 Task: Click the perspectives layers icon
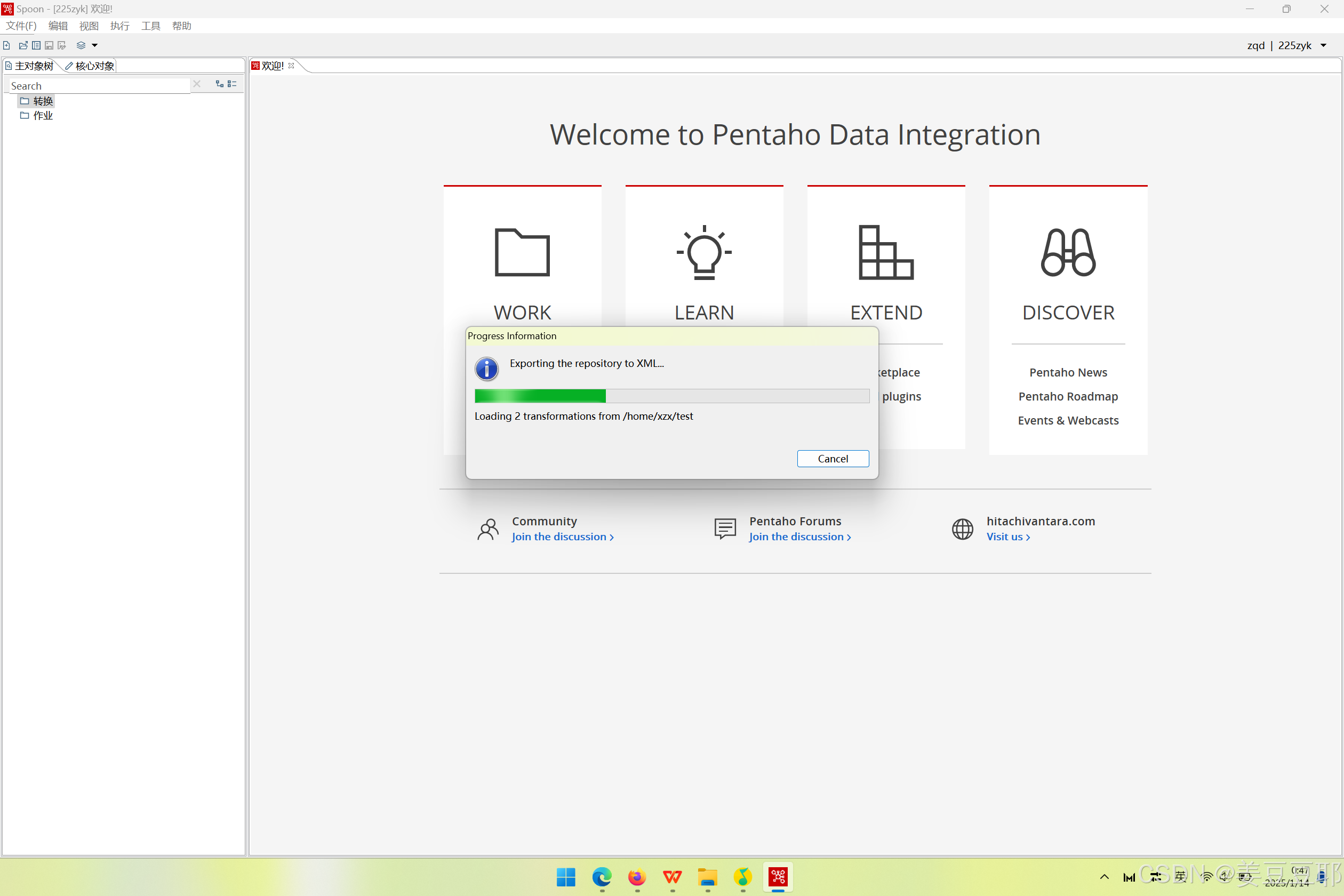tap(81, 45)
